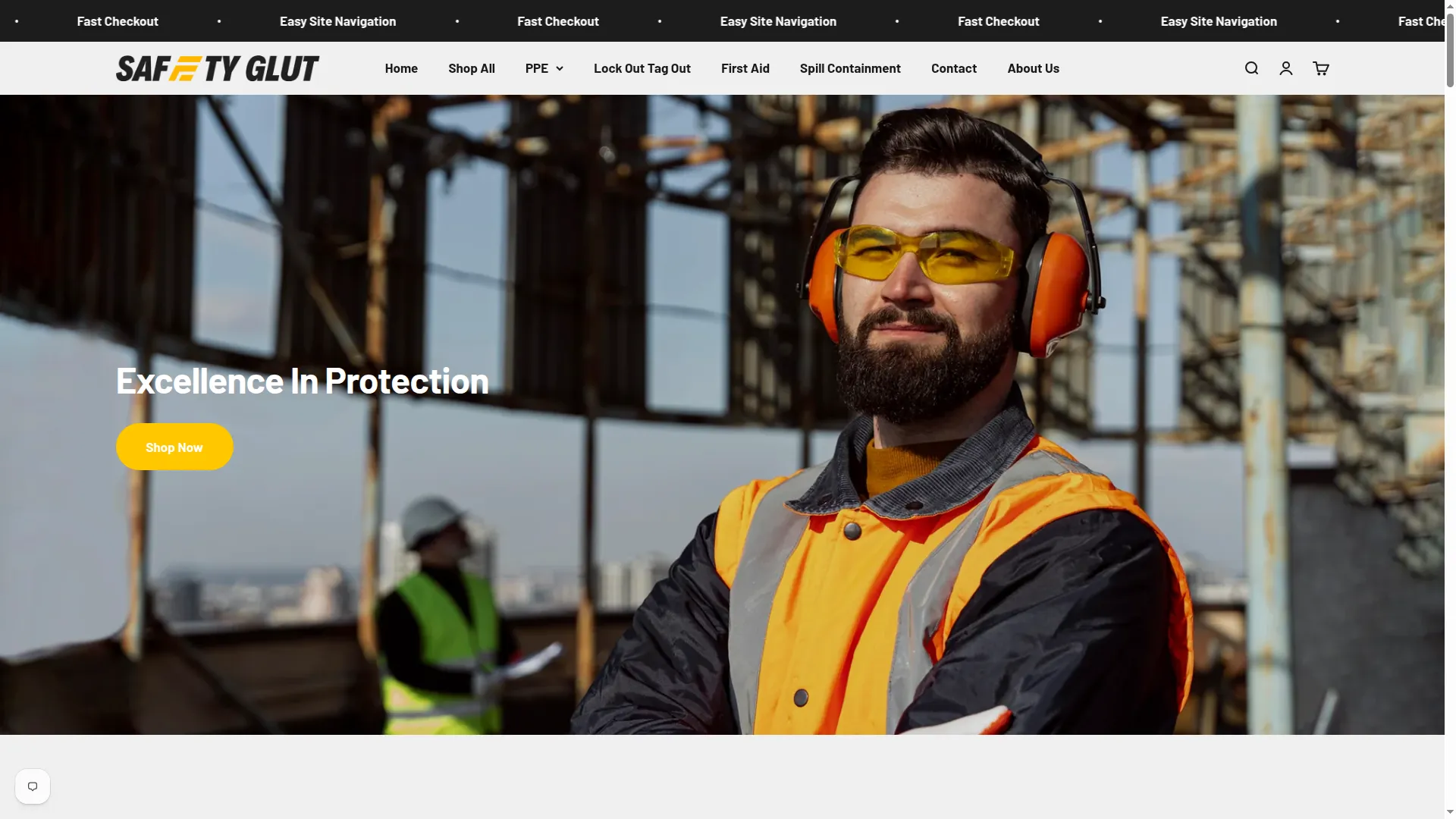This screenshot has height=819, width=1456.
Task: Open the account login icon
Action: click(x=1286, y=68)
